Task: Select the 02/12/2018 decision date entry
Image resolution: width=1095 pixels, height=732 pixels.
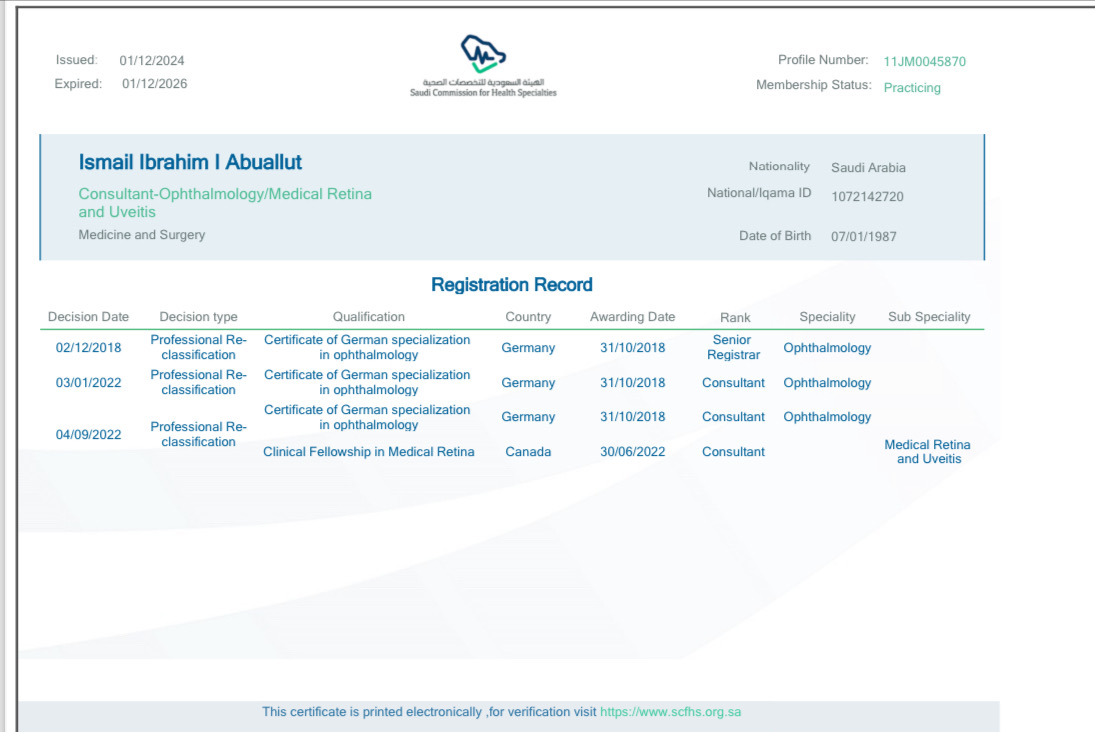Action: click(88, 348)
